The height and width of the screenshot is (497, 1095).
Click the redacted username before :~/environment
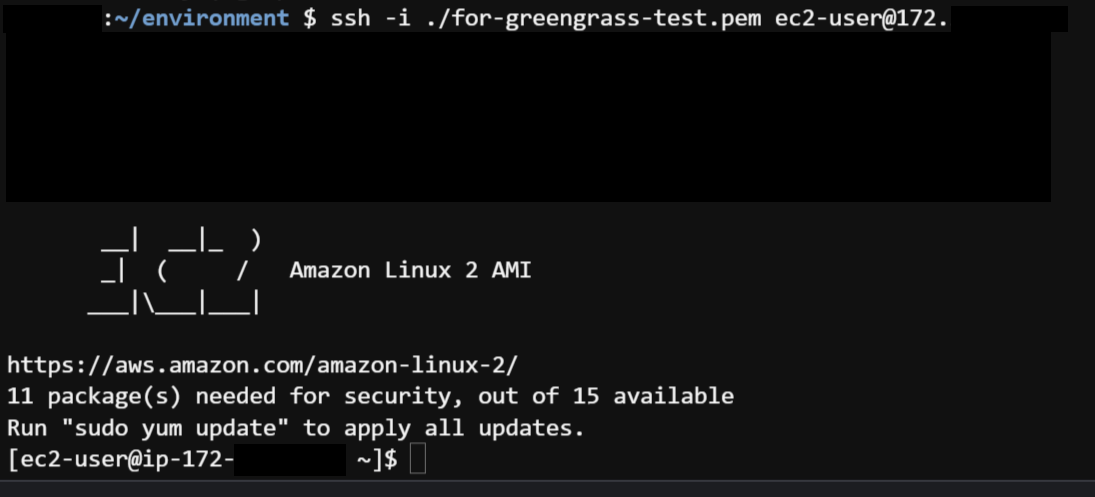click(53, 19)
